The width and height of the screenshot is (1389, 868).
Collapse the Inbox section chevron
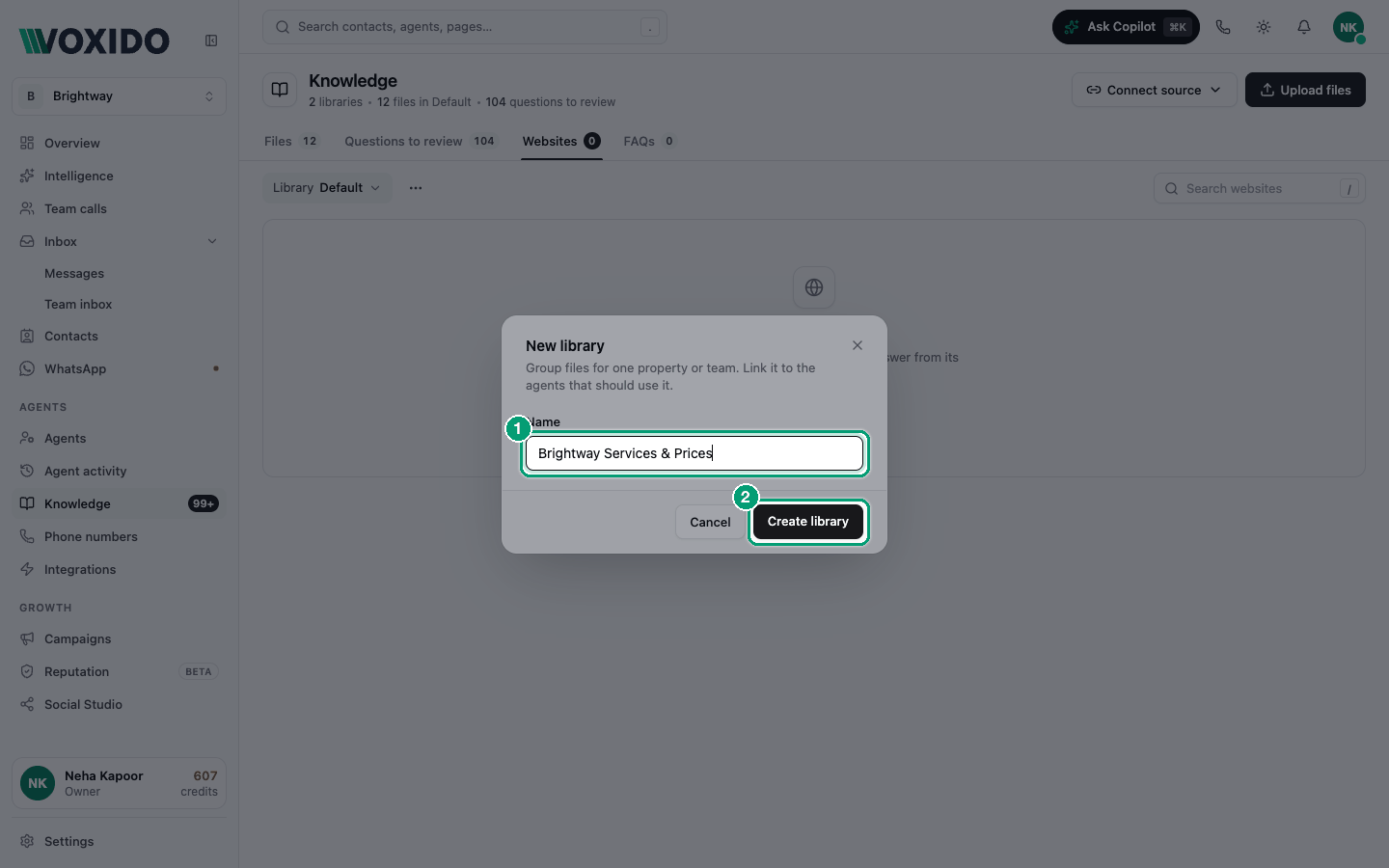coord(212,241)
